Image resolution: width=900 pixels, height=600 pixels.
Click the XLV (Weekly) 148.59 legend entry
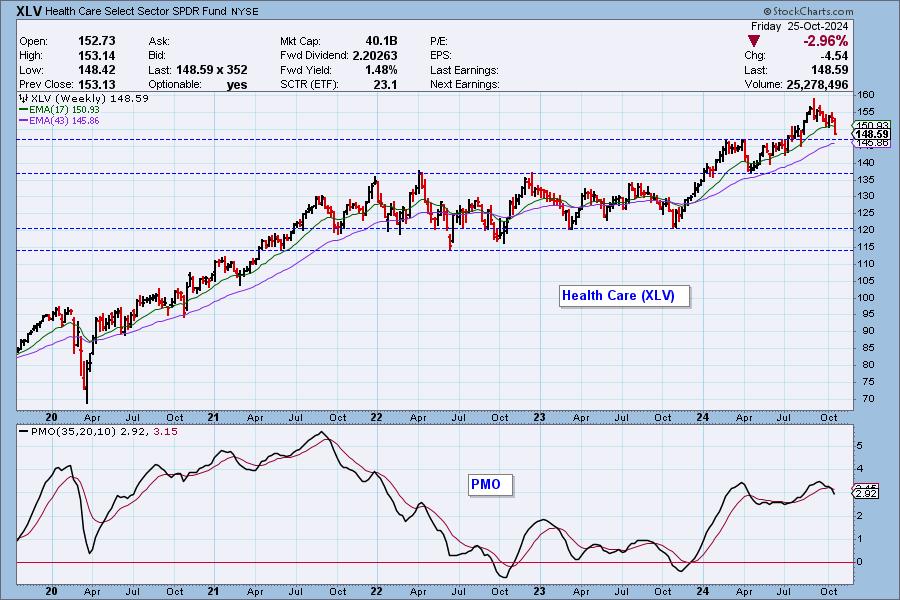90,99
